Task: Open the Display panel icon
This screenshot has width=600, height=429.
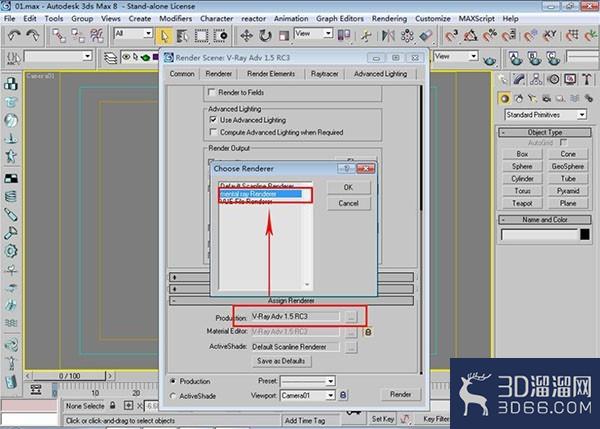Action: tap(570, 79)
